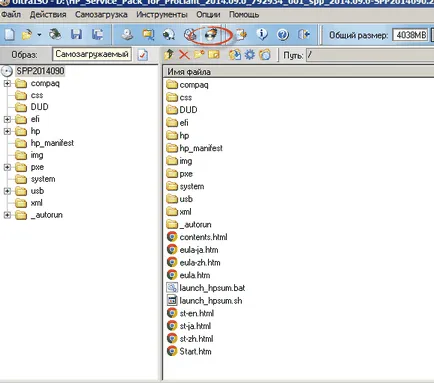Expand the pxe folder in the tree
Viewport: 434px width, 383px height.
(7, 167)
